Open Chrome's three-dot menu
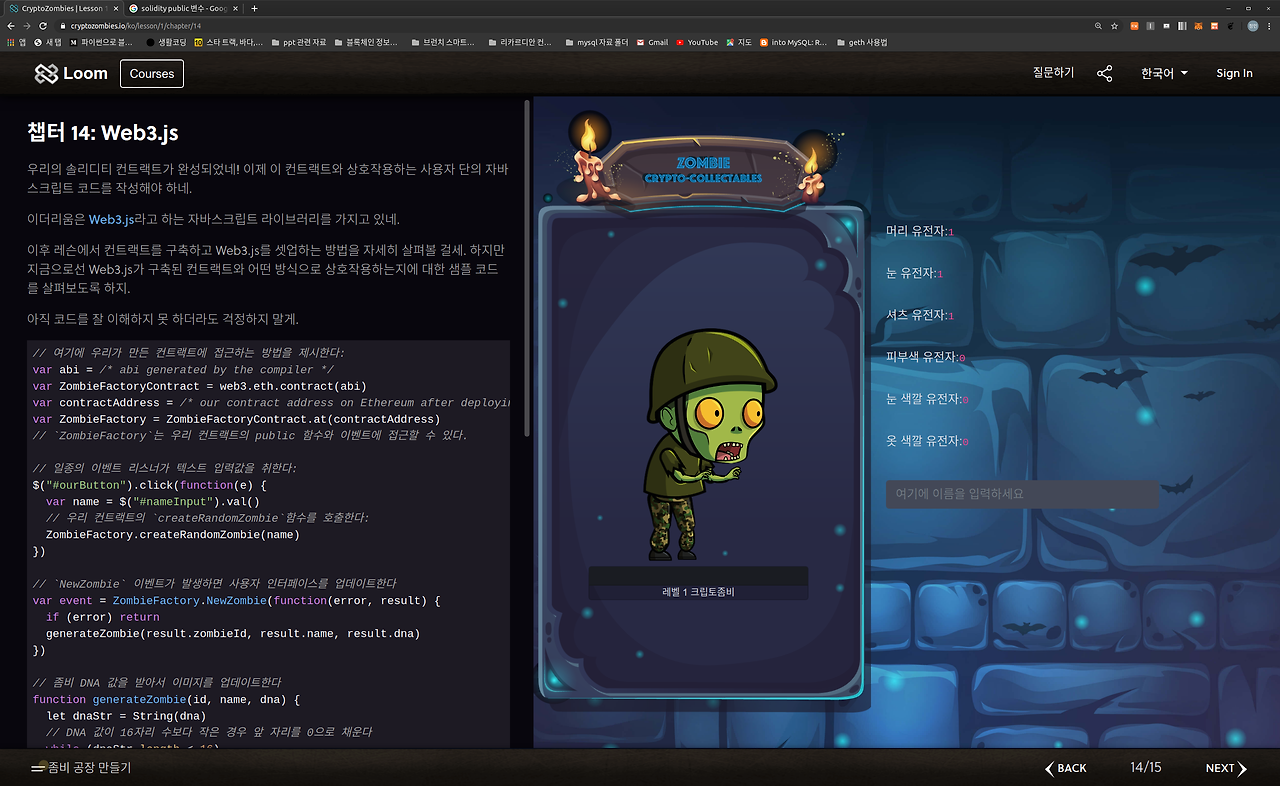1280x786 pixels. coord(1270,25)
